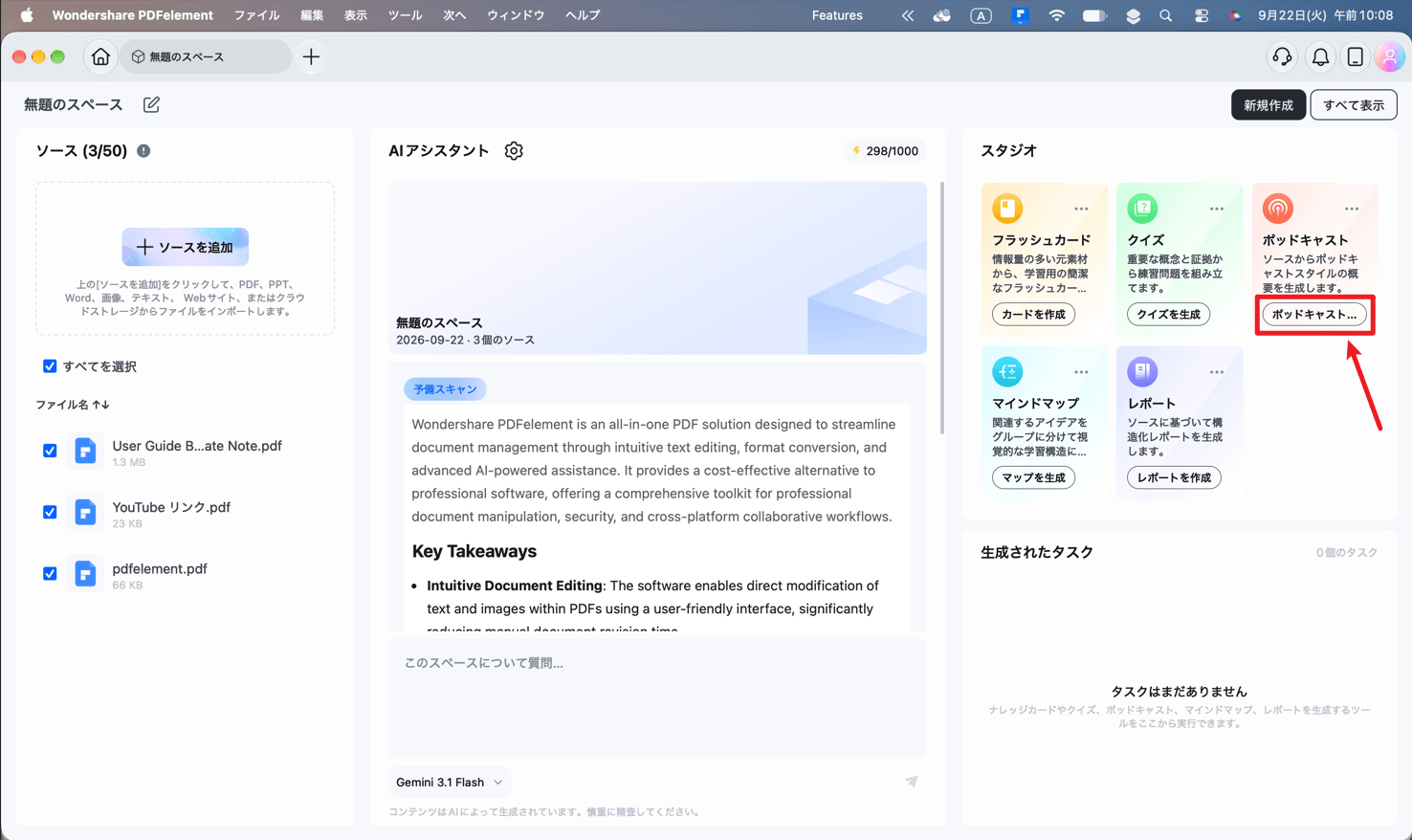Uncheck the YouTube リンク.pdf source
1412x840 pixels.
(50, 512)
